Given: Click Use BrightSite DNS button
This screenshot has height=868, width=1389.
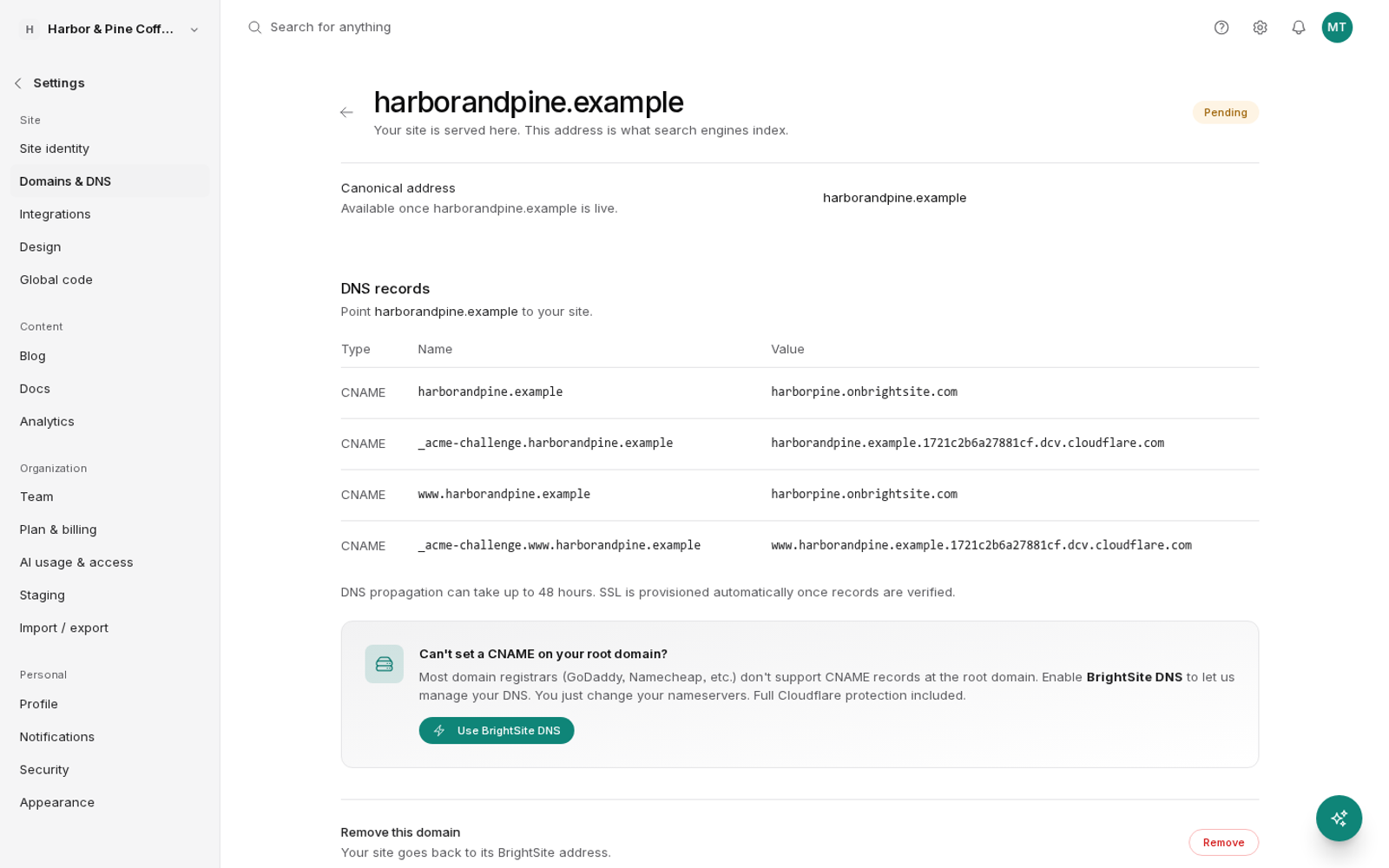Looking at the screenshot, I should point(497,731).
